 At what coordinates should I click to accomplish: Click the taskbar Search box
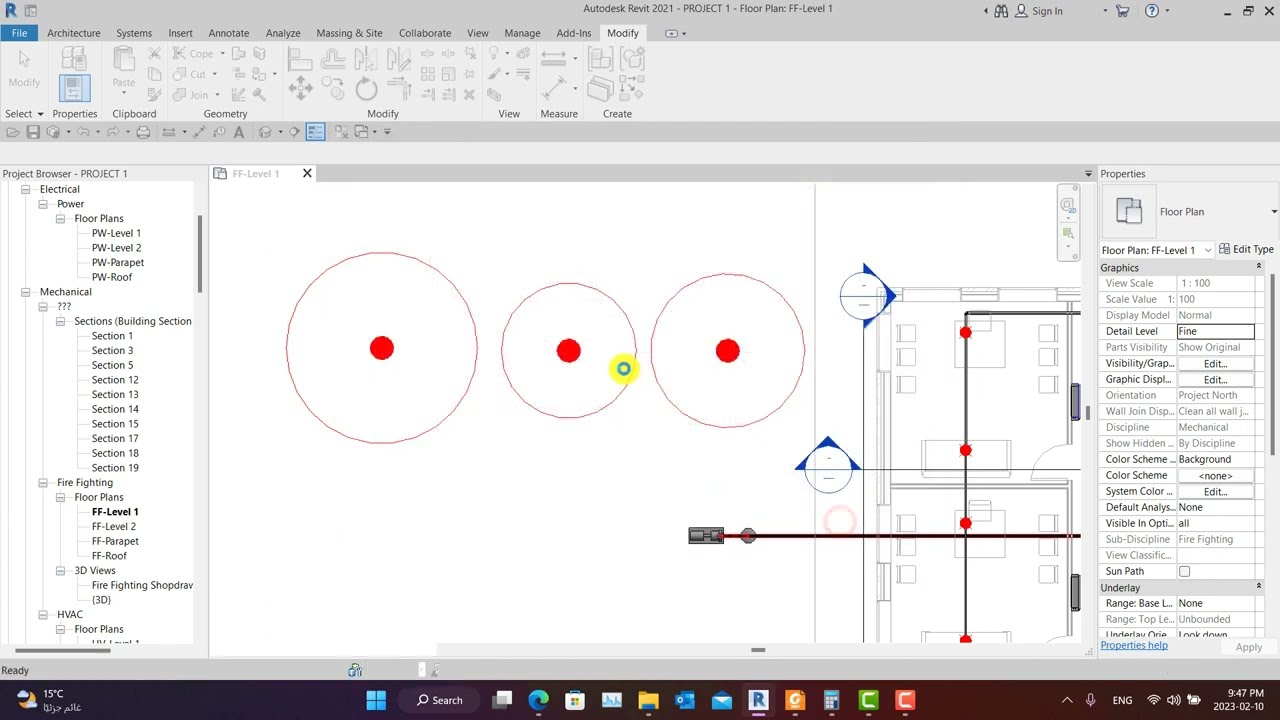pos(440,700)
